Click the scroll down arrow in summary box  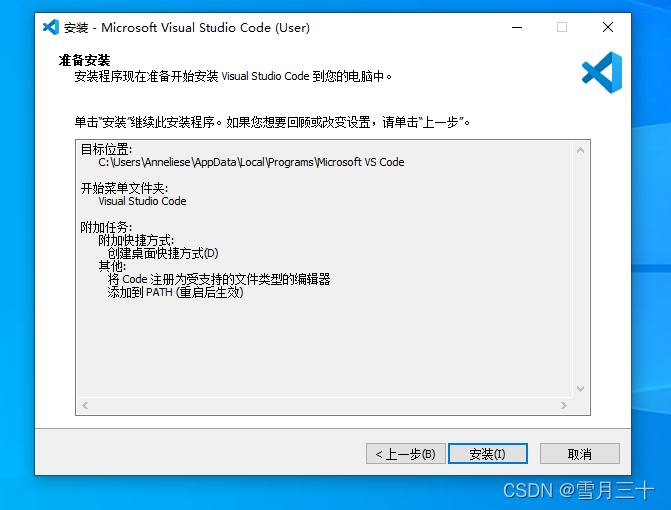point(580,388)
